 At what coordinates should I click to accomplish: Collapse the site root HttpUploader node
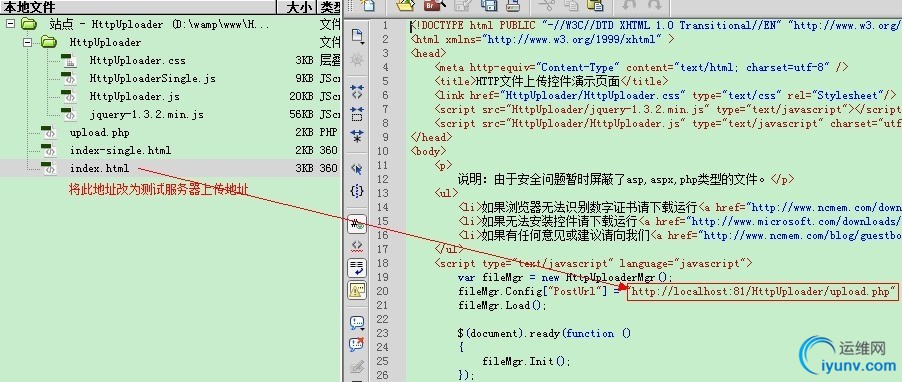(x=10, y=24)
